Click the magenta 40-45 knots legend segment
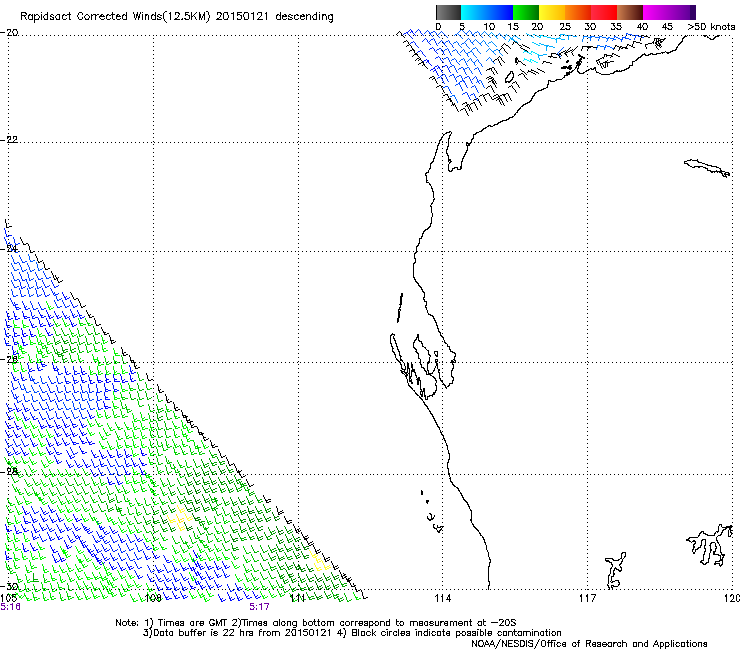This screenshot has width=740, height=650. [656, 12]
